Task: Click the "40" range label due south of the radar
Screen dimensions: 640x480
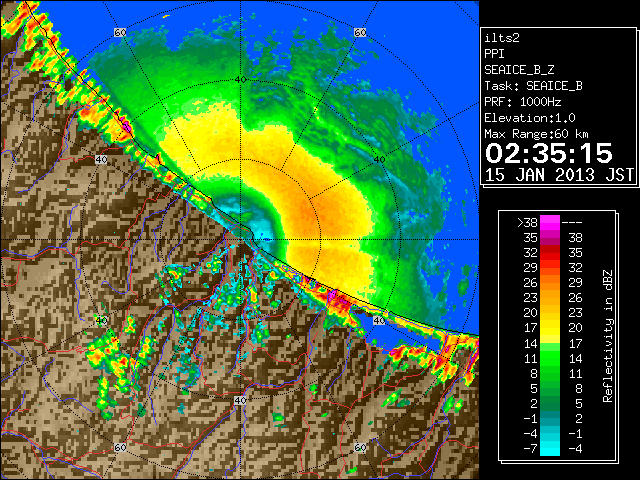Action: tap(240, 400)
